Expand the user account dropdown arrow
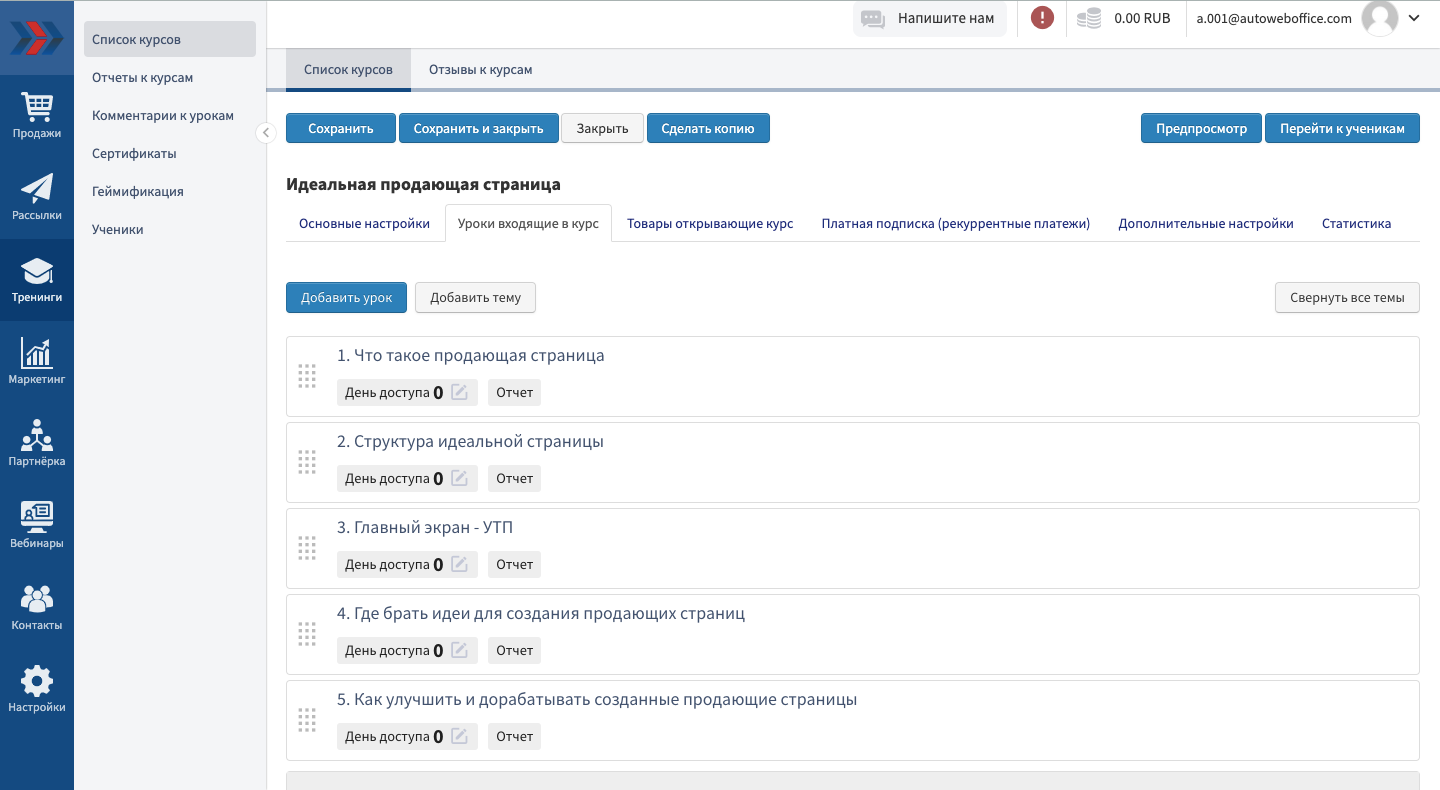The height and width of the screenshot is (790, 1440). (1414, 18)
